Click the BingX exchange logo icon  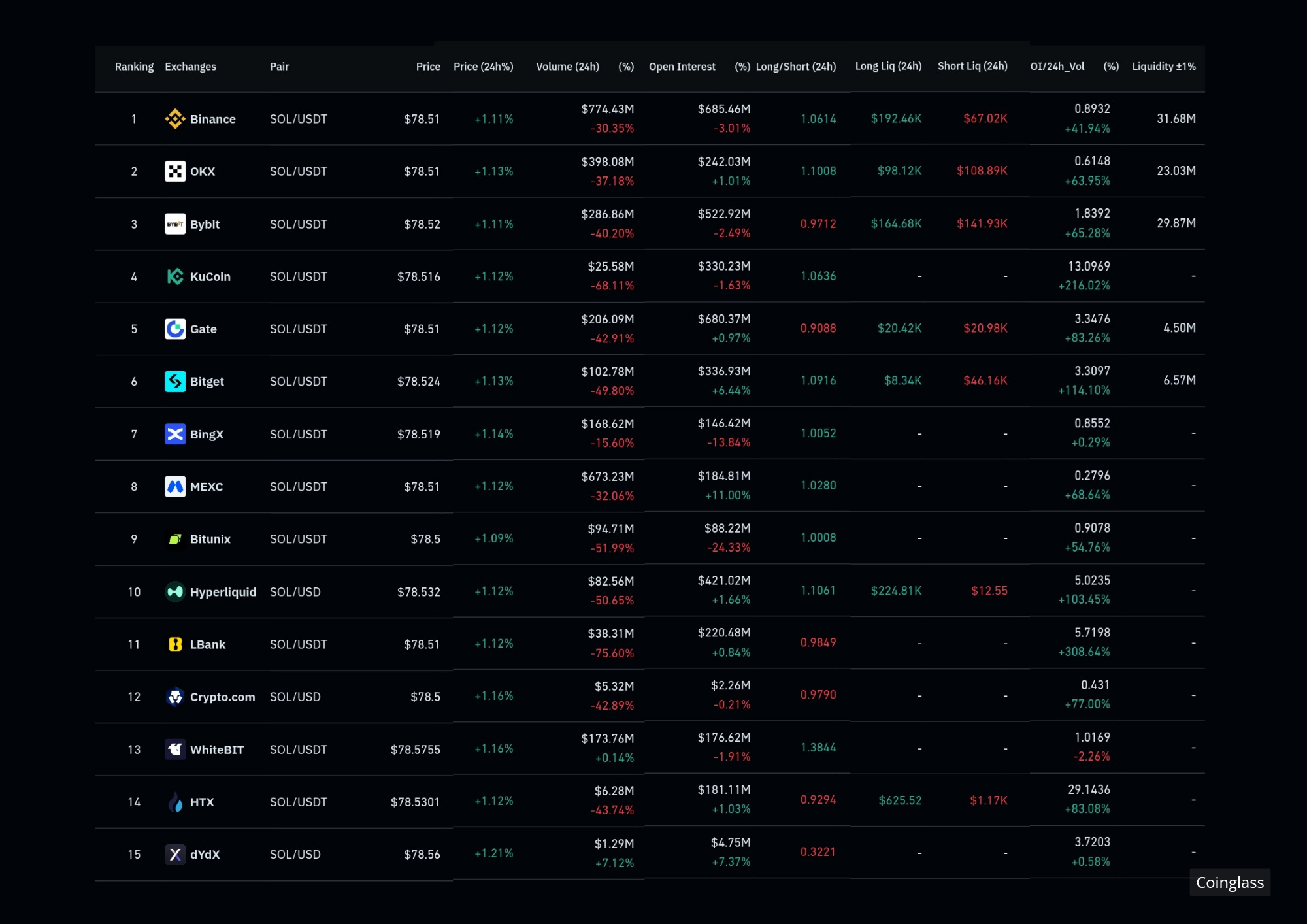click(175, 434)
